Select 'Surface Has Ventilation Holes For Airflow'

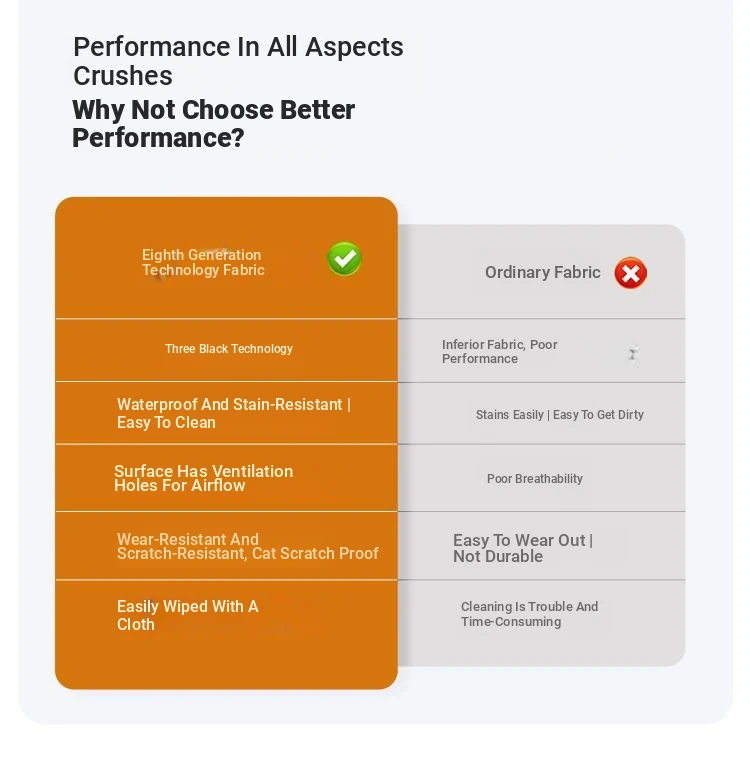click(204, 478)
